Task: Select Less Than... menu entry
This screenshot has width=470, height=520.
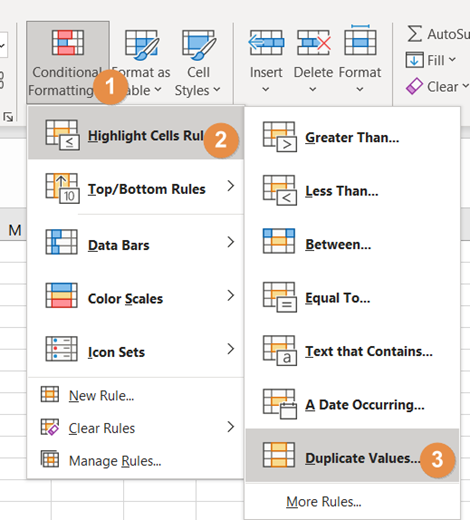Action: click(353, 191)
